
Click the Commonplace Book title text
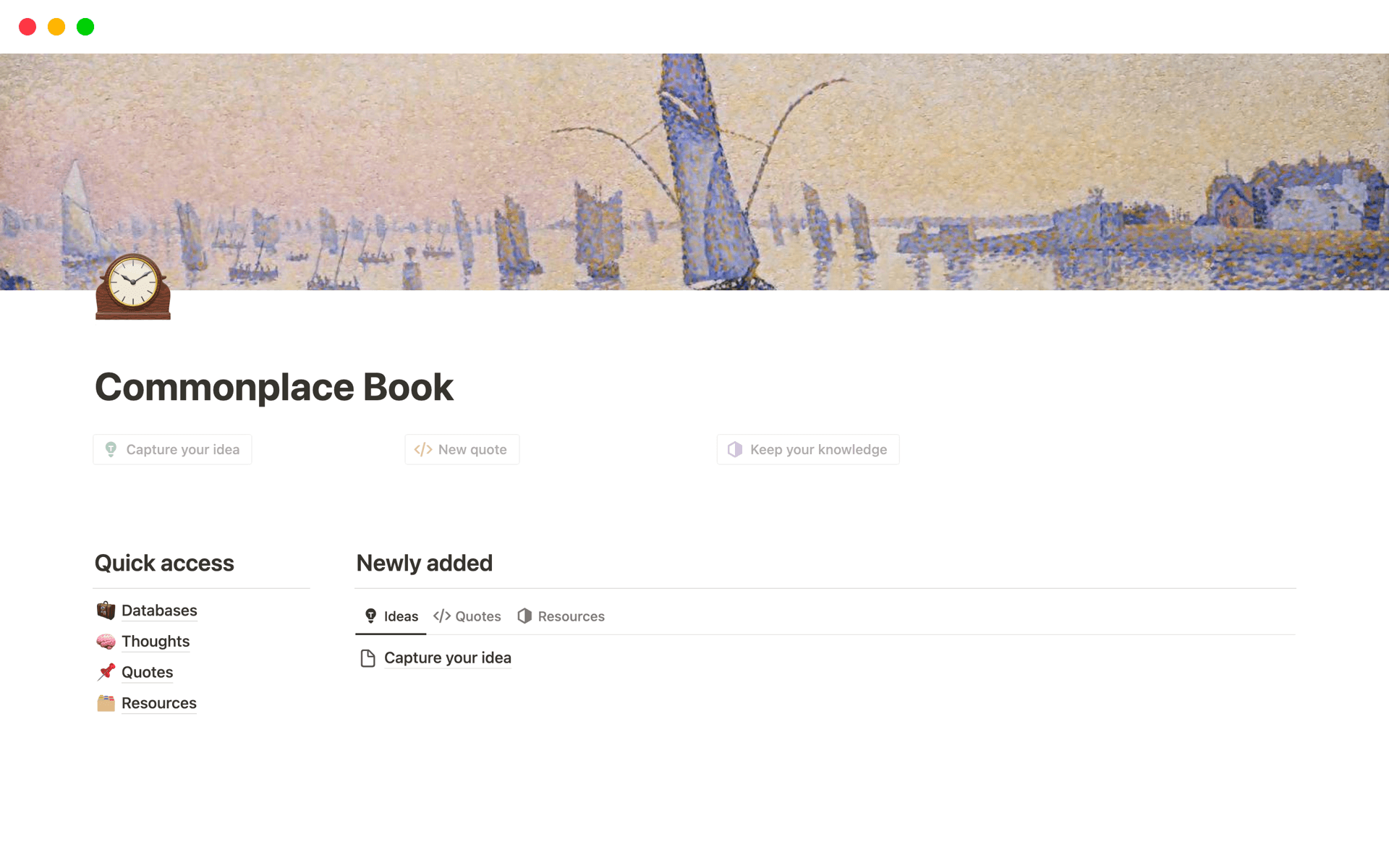(273, 387)
